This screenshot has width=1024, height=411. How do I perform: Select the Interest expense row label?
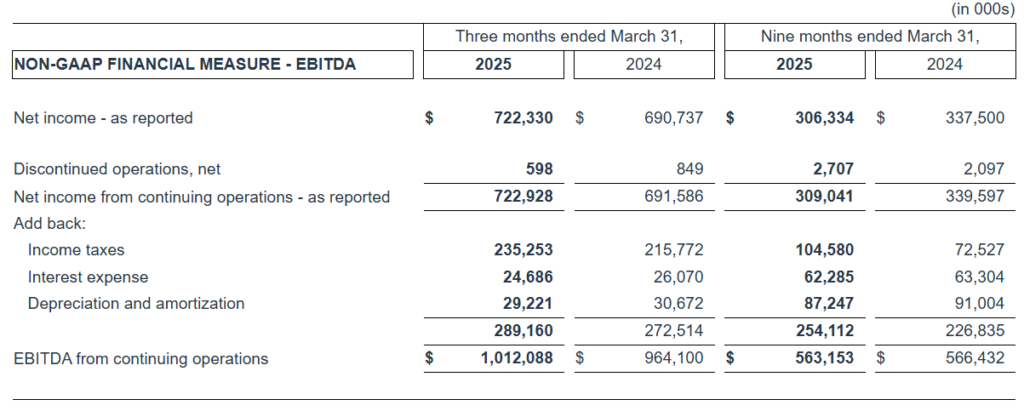pos(88,277)
